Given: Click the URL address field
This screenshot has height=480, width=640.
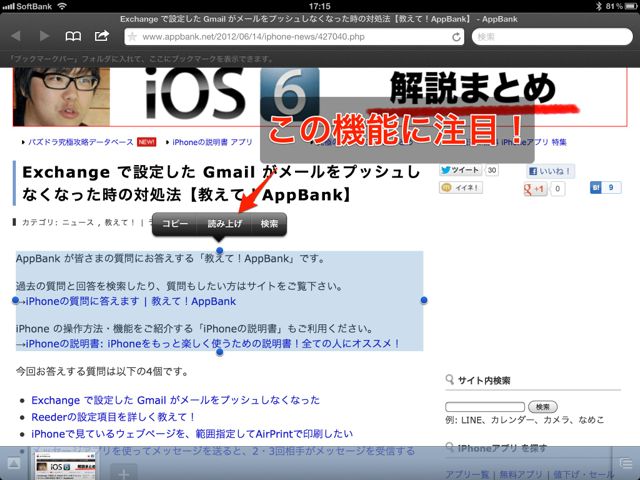Looking at the screenshot, I should [295, 37].
